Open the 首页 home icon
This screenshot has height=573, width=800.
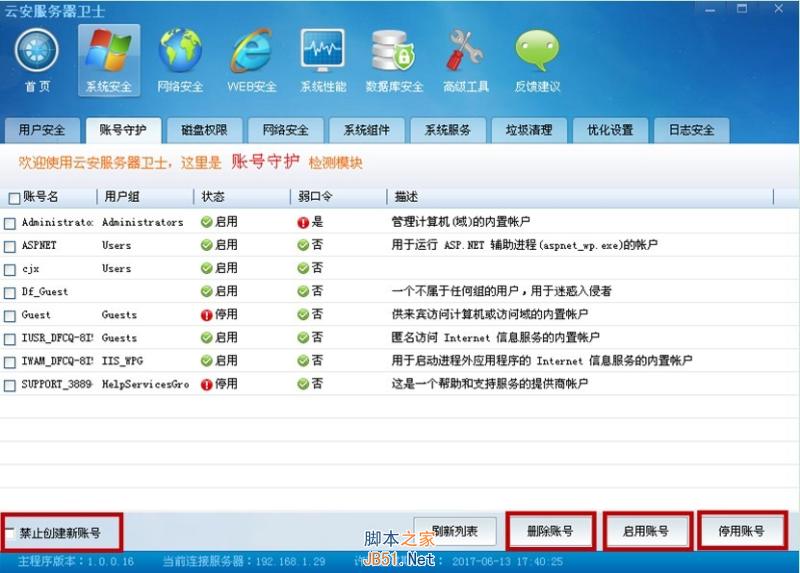click(37, 53)
